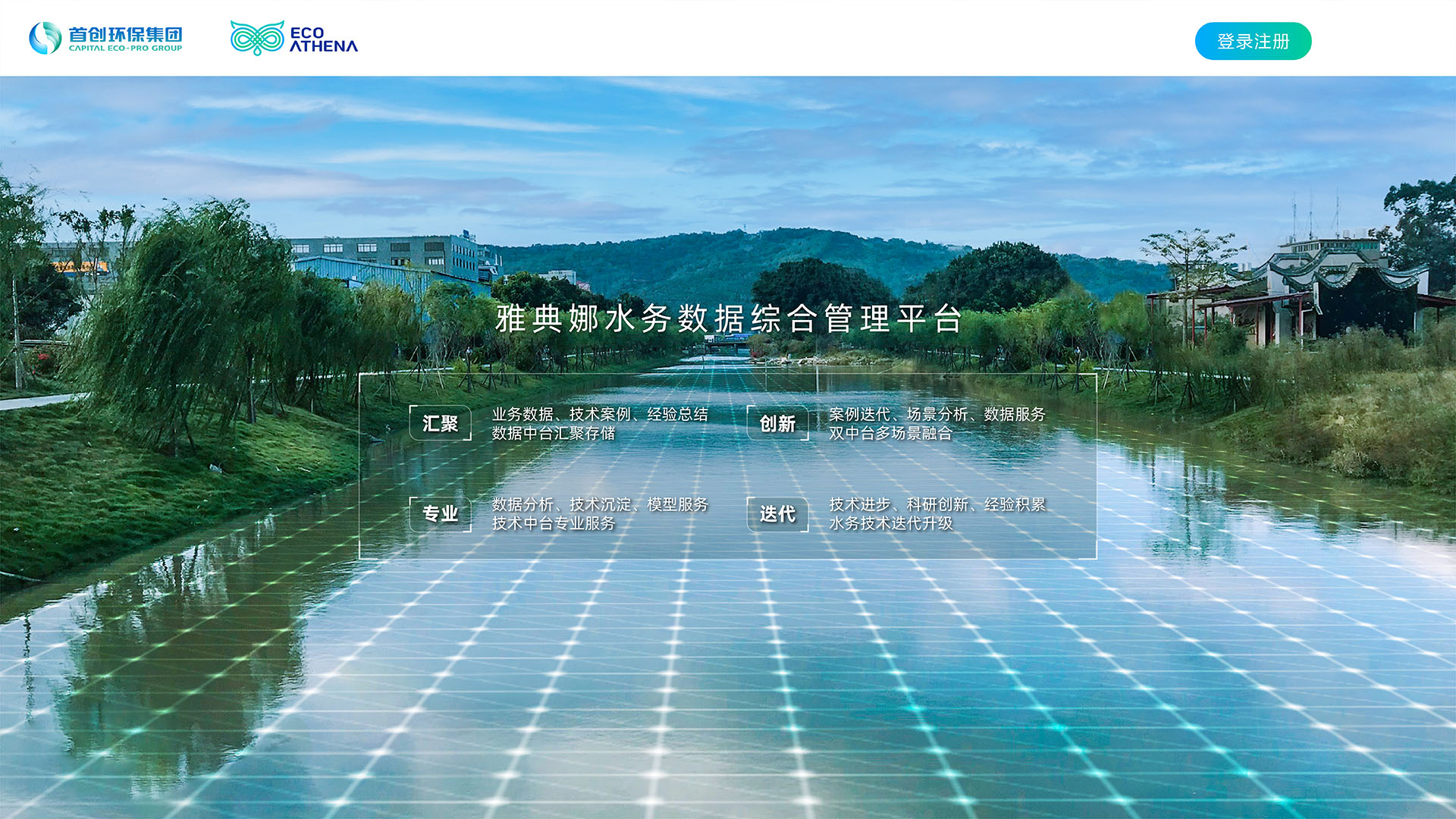Select the 汇聚 feature badge

(440, 423)
